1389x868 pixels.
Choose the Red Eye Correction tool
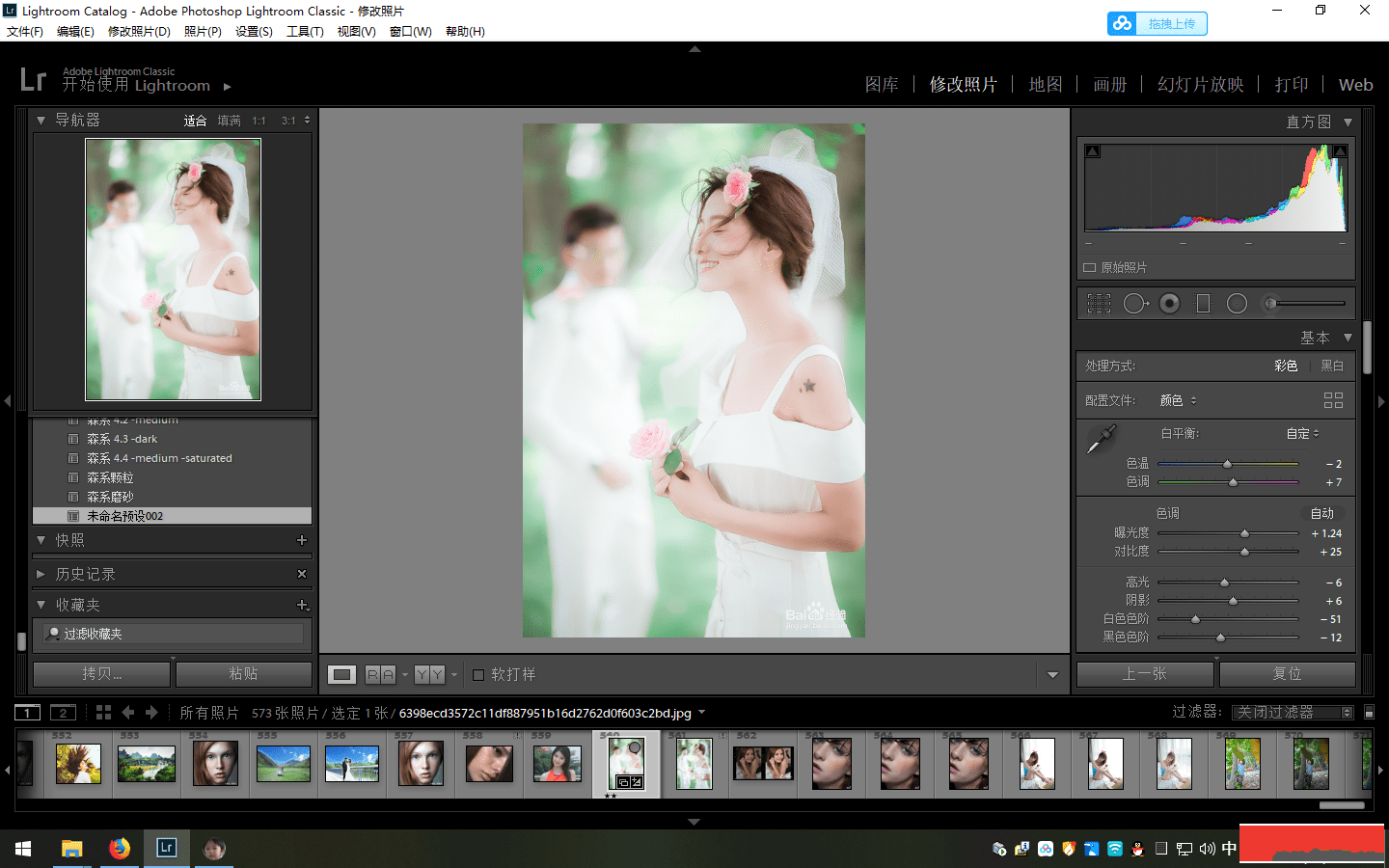(1169, 304)
